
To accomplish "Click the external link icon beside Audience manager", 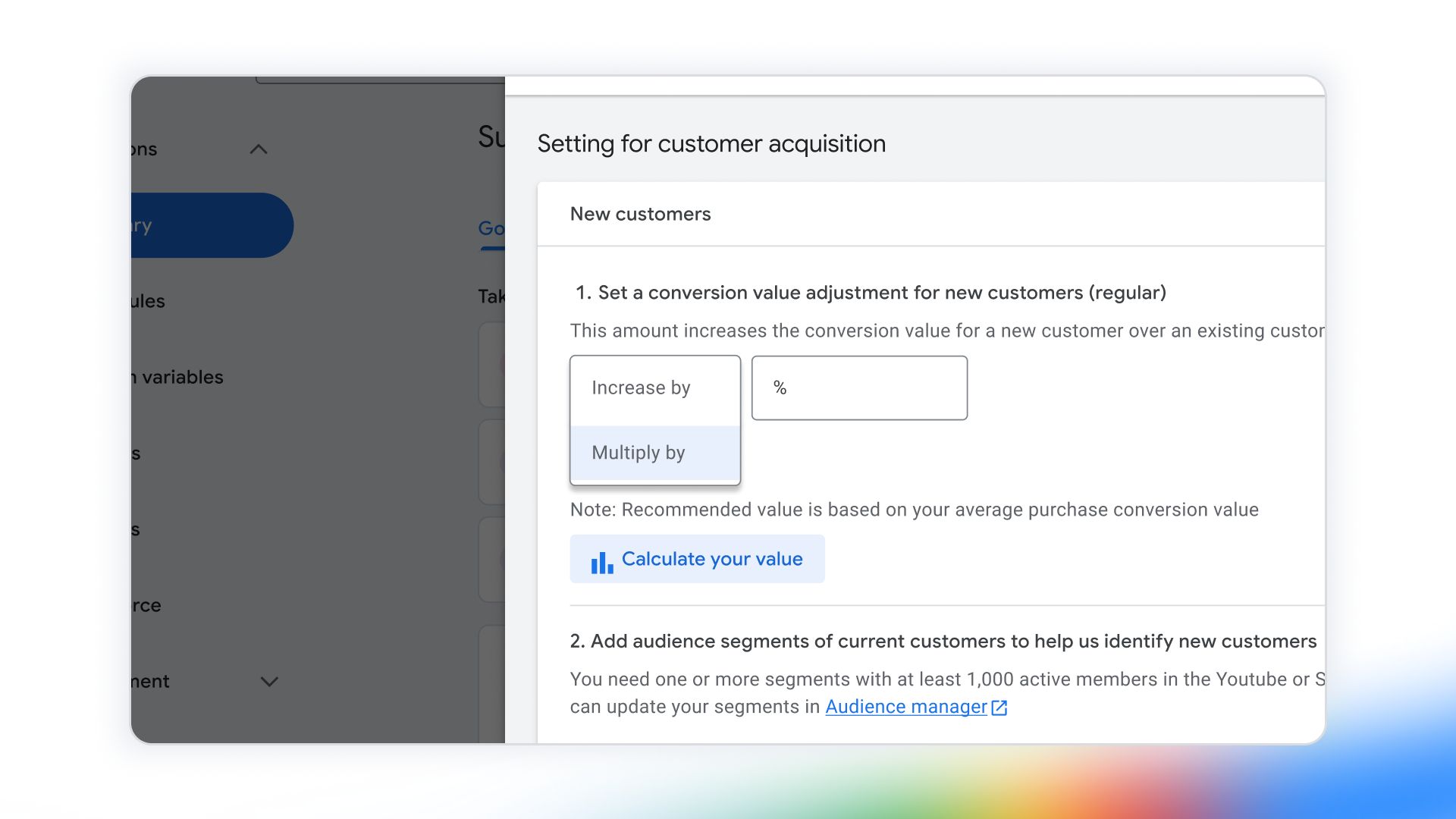I will coord(999,708).
